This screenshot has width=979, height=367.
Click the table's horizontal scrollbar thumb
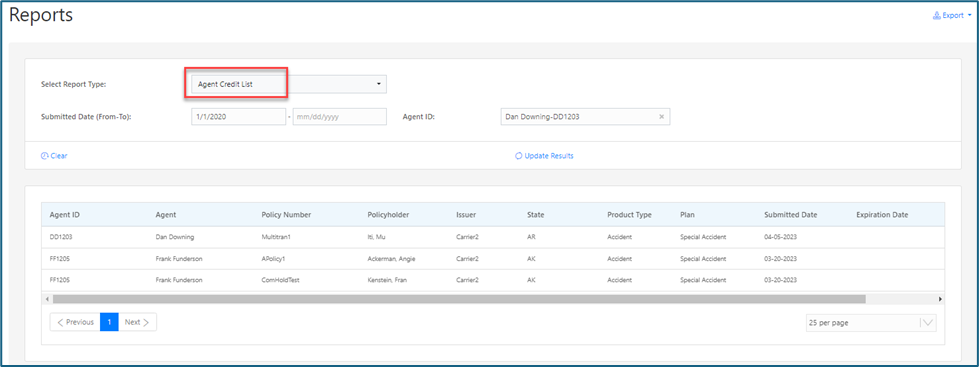[460, 300]
